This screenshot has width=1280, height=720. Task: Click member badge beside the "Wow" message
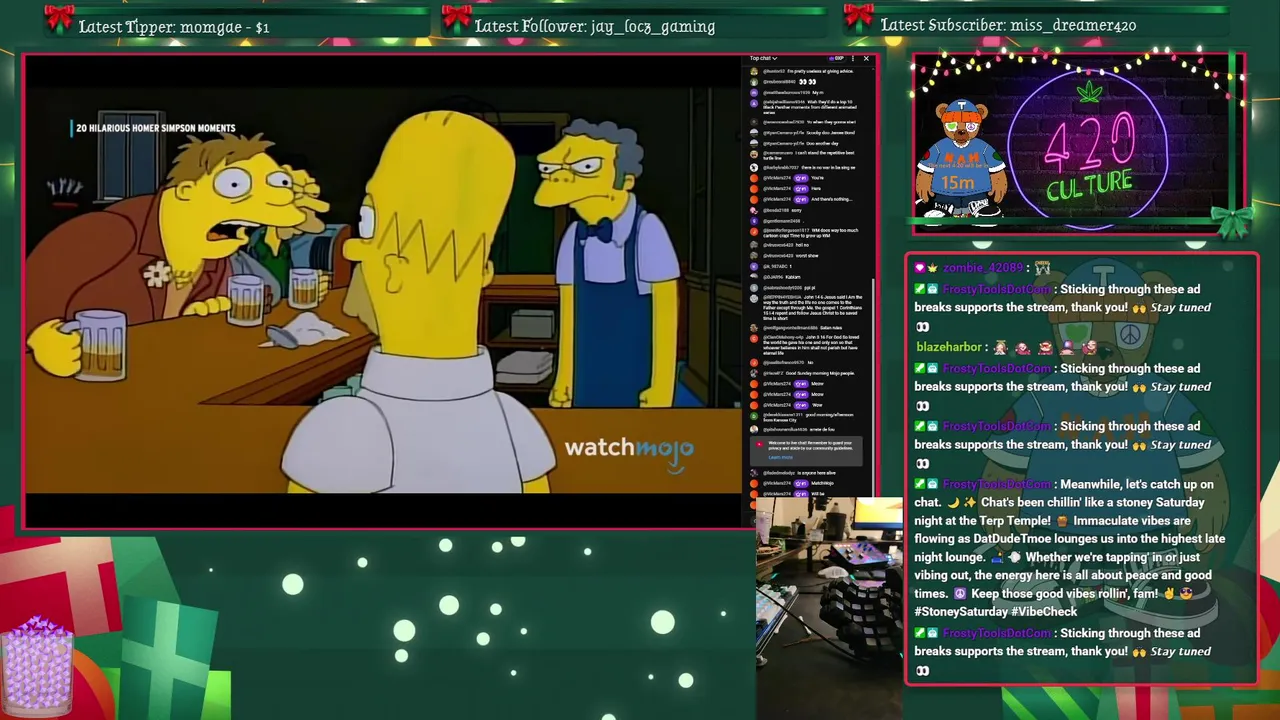tap(801, 405)
